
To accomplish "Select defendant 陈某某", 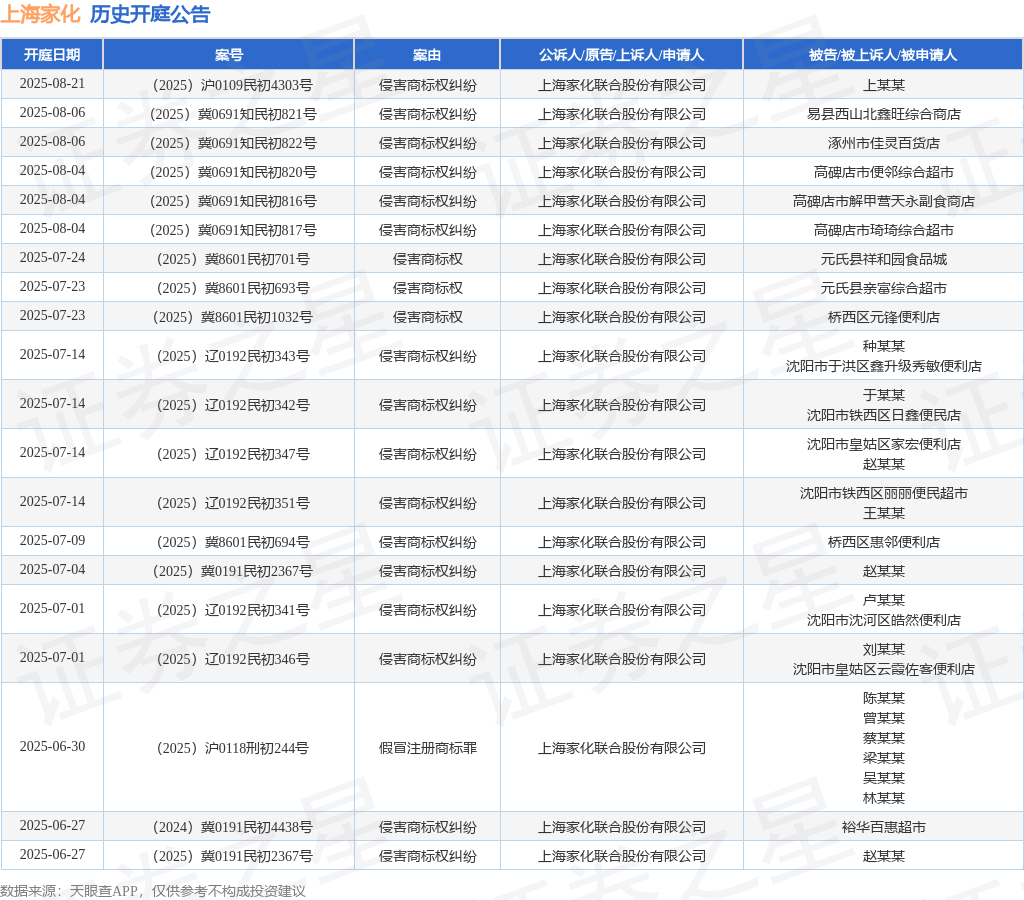I will (x=884, y=698).
